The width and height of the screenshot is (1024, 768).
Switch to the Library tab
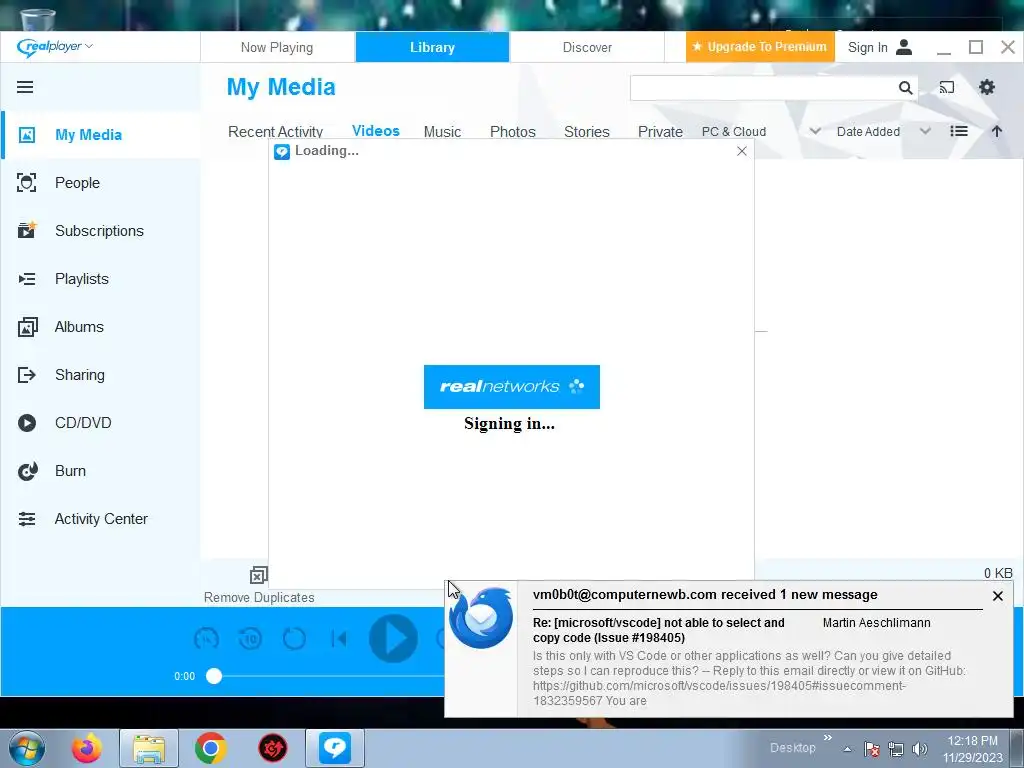(x=432, y=47)
